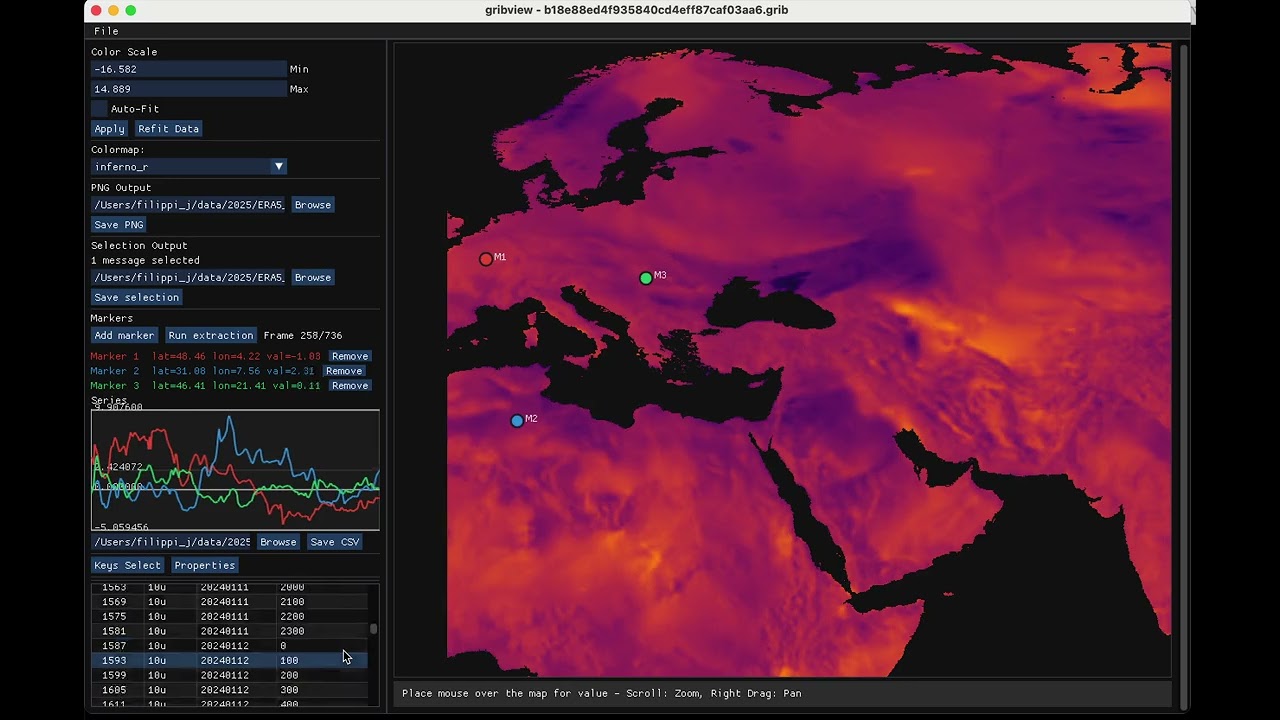Click the time series plot area
1280x720 pixels.
(x=235, y=470)
